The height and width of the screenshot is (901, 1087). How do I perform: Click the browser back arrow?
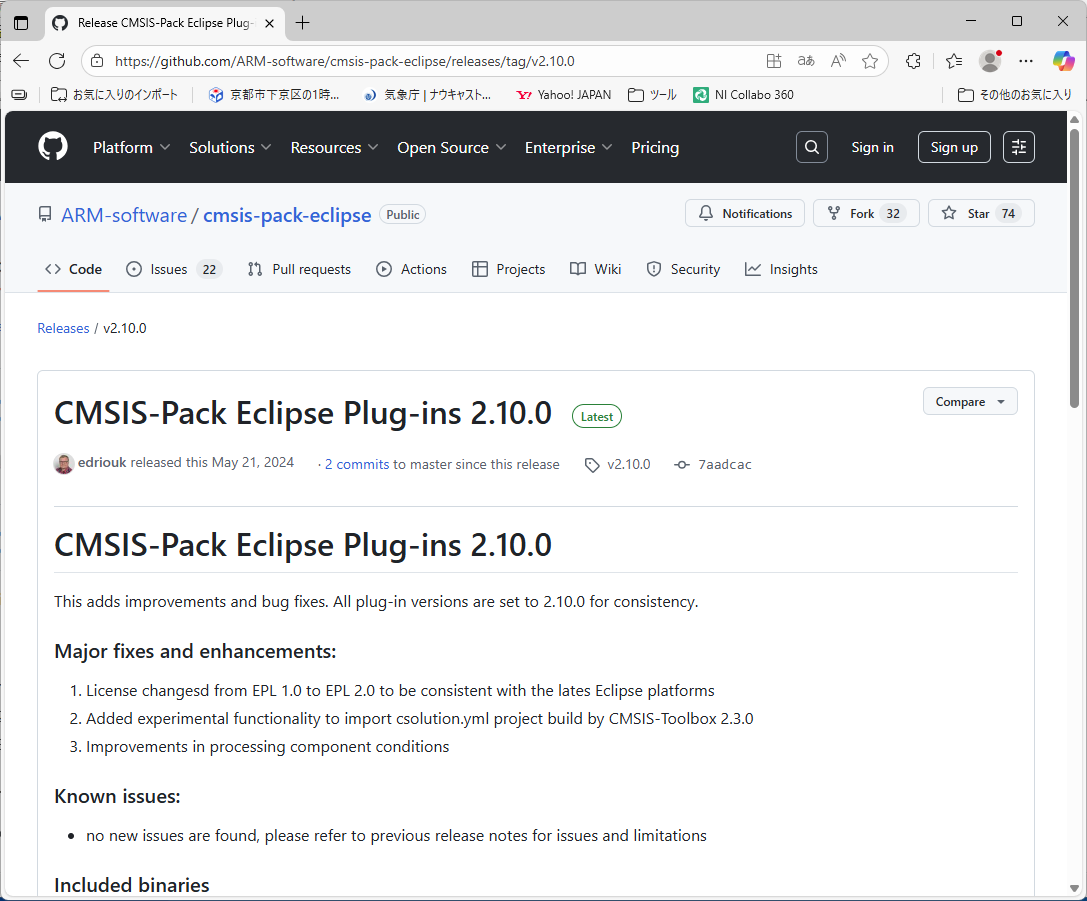point(21,61)
